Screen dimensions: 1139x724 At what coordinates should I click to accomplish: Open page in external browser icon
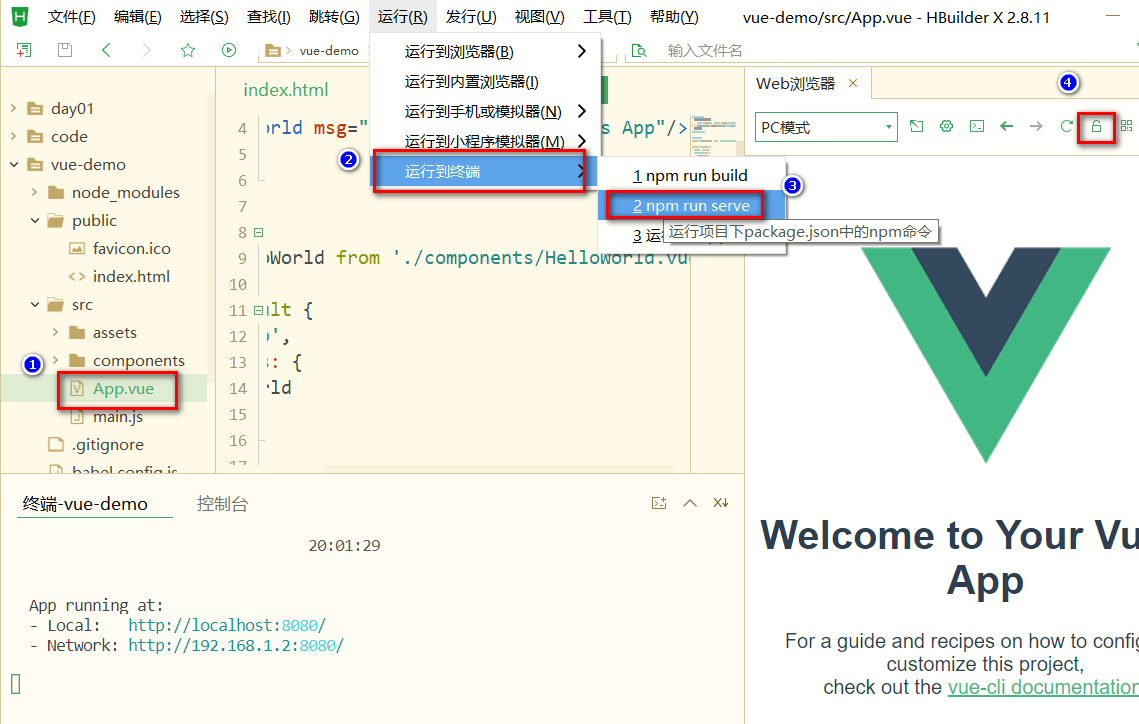(x=917, y=126)
